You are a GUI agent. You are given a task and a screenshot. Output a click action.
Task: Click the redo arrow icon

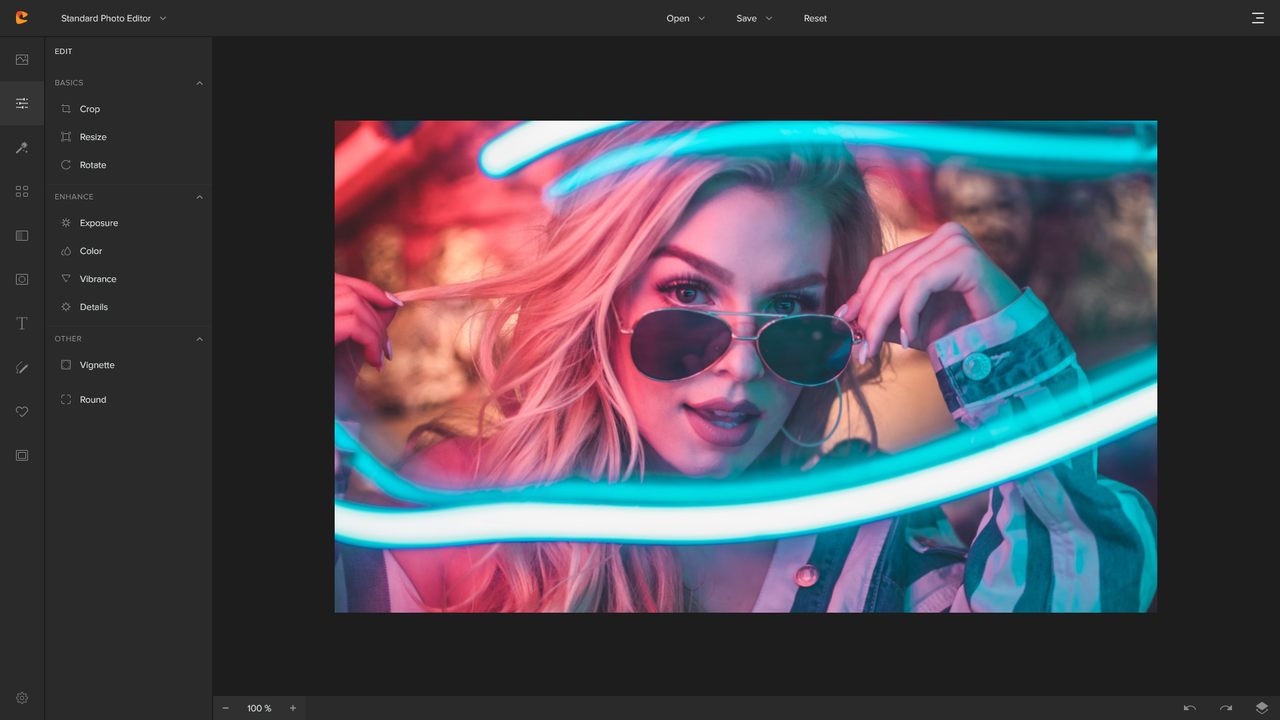click(1226, 708)
